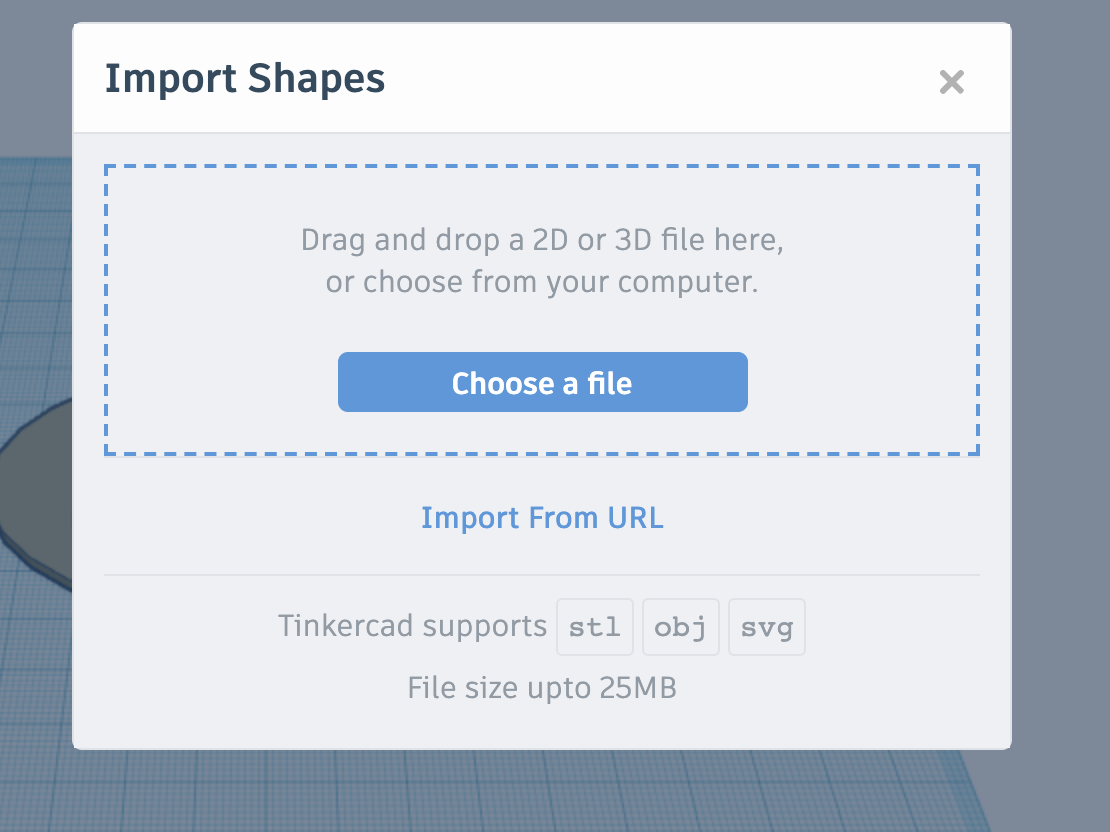1110x832 pixels.
Task: Click the "or choose from your computer" text
Action: [x=542, y=282]
